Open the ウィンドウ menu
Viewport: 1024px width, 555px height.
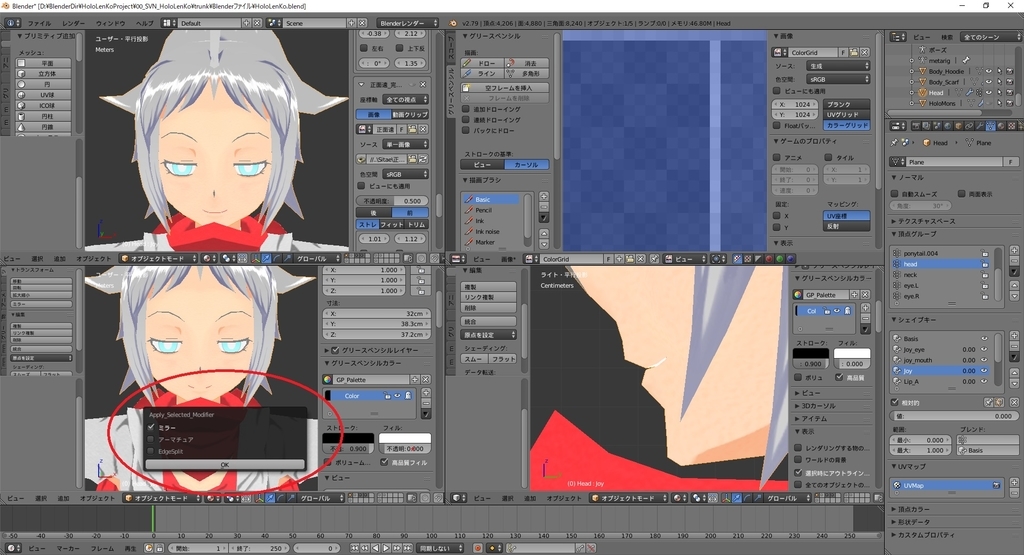point(110,23)
